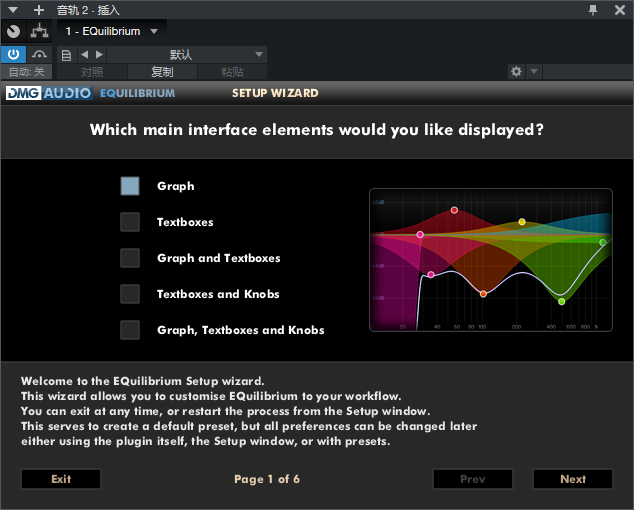
Task: Click the bright green node at curve dip
Action: point(561,301)
